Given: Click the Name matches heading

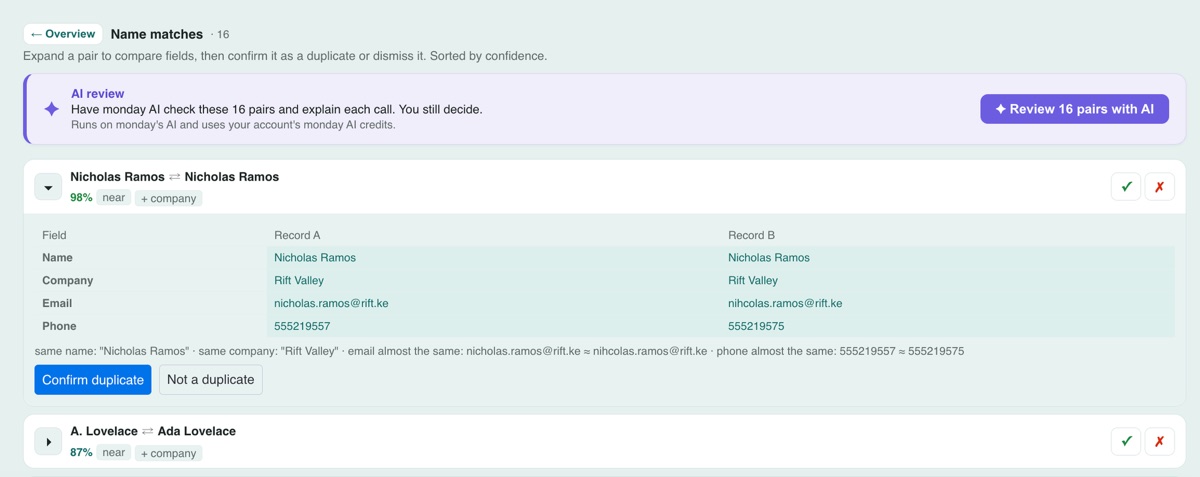Looking at the screenshot, I should pos(157,34).
